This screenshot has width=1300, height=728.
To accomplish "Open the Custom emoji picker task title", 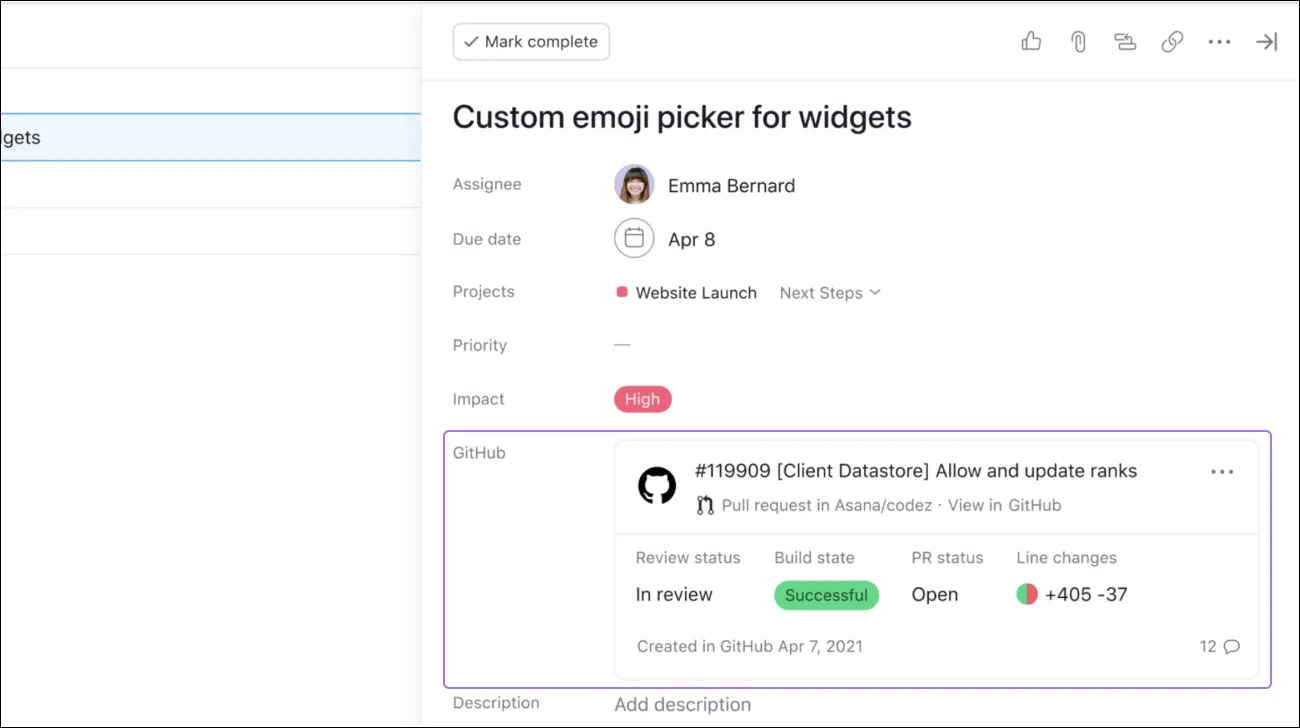I will click(681, 117).
